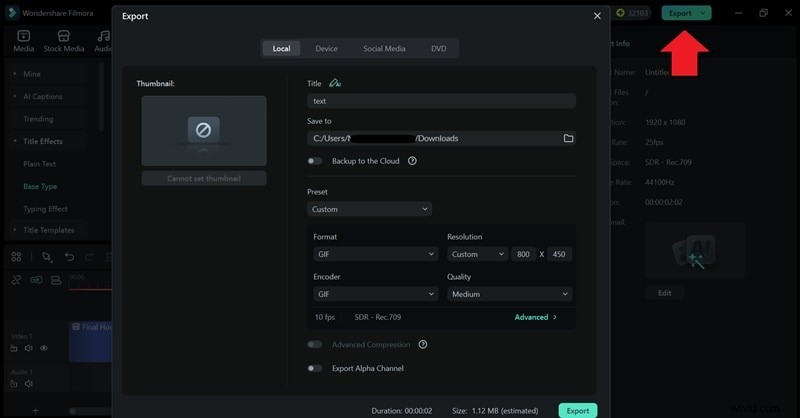Toggle the Advanced Compression switch
Image resolution: width=800 pixels, height=418 pixels.
point(315,345)
